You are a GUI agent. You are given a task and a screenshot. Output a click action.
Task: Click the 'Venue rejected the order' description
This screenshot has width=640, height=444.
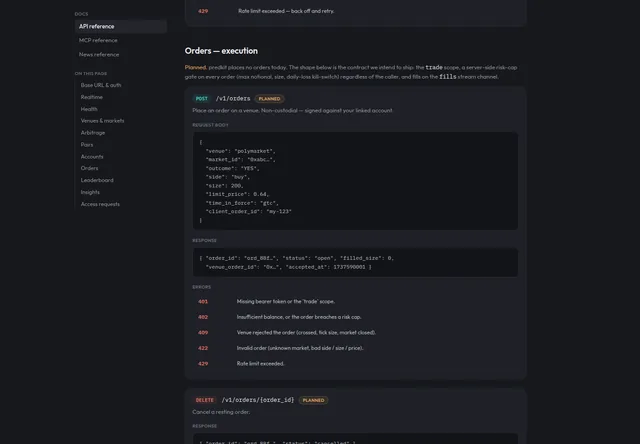coord(306,333)
